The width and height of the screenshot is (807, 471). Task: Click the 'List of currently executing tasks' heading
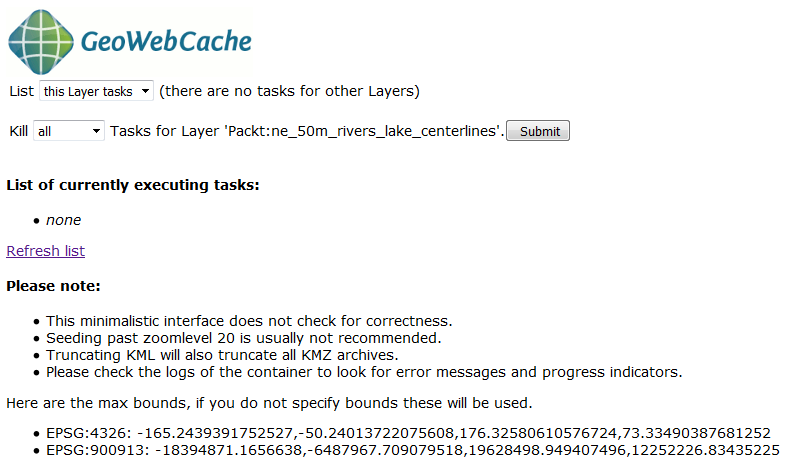coord(133,185)
